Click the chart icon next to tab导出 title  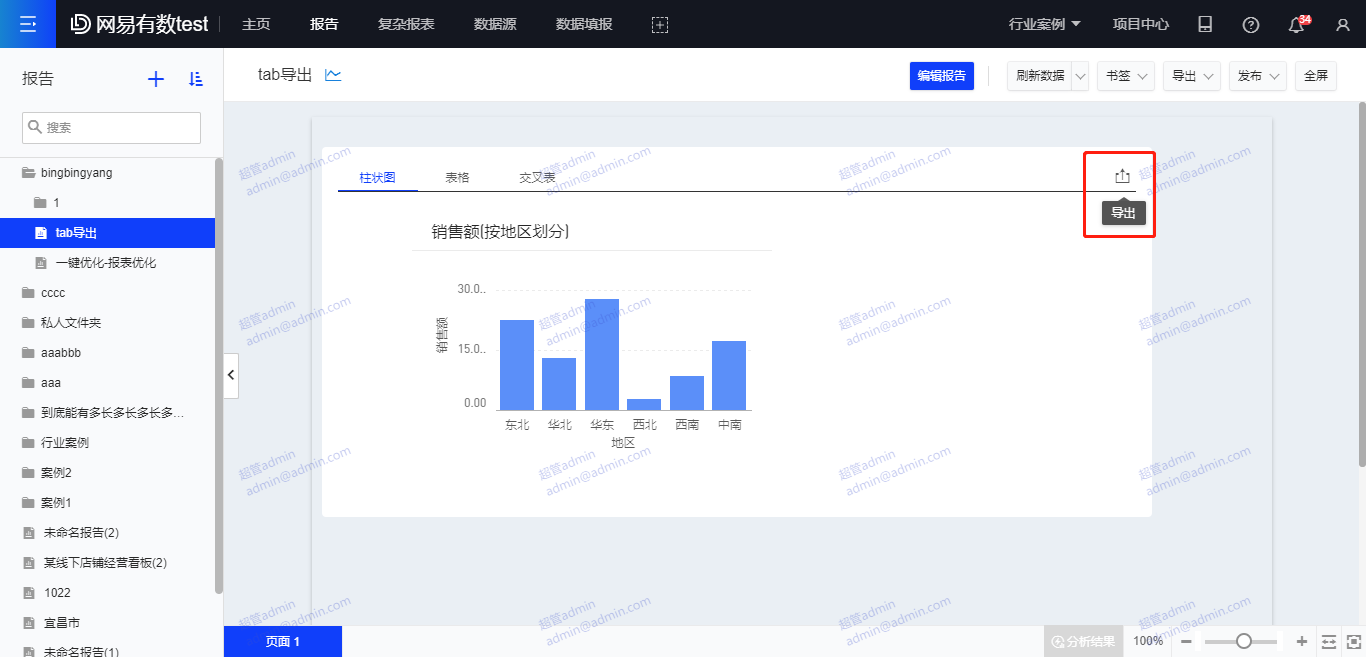[x=333, y=75]
